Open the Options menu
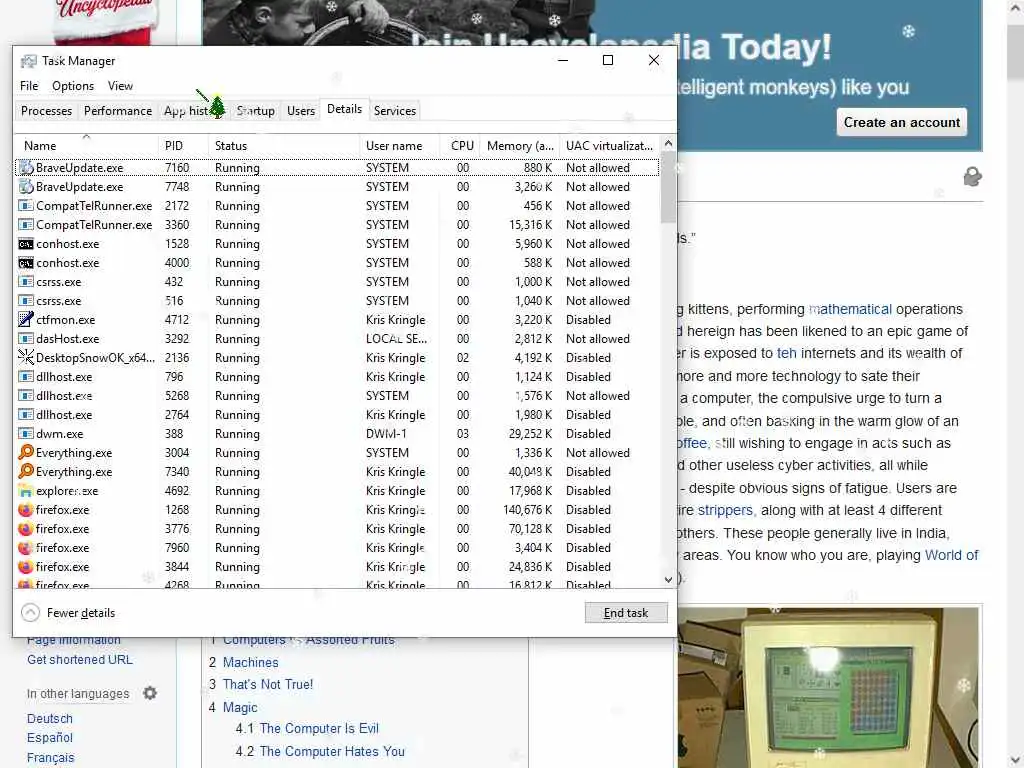This screenshot has height=768, width=1024. click(x=73, y=86)
